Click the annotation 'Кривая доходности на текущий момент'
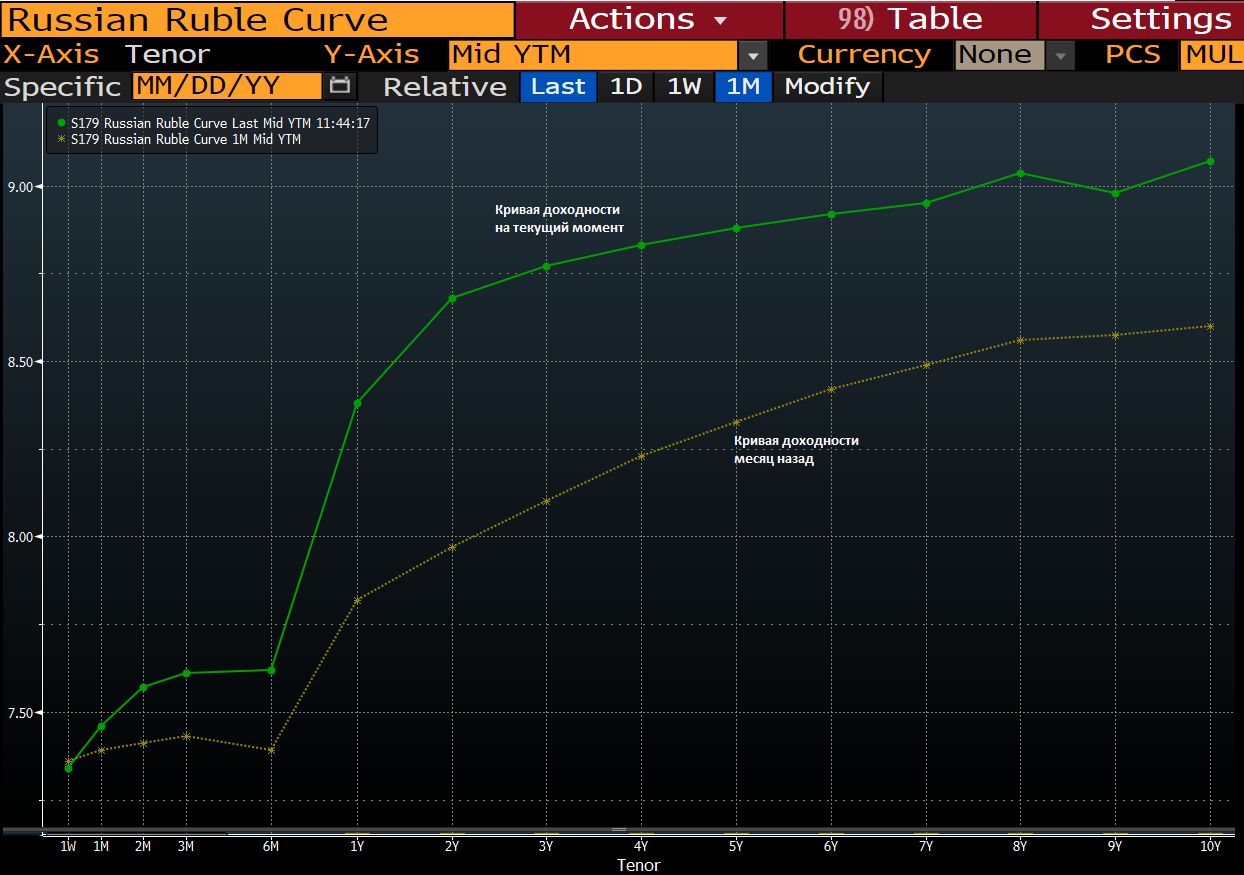Screen dimensions: 1244x875 pyautogui.click(x=559, y=219)
